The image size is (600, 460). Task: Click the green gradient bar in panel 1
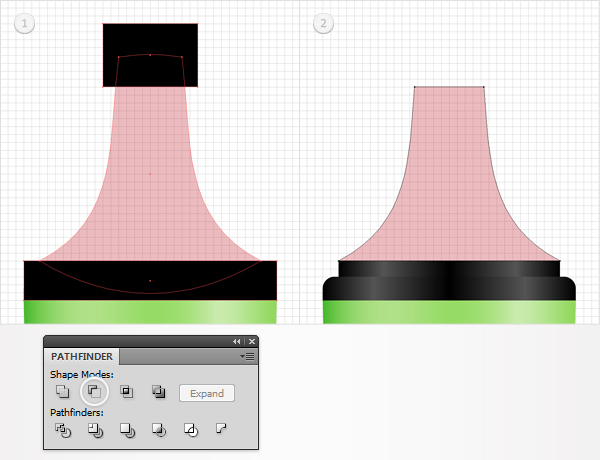150,312
